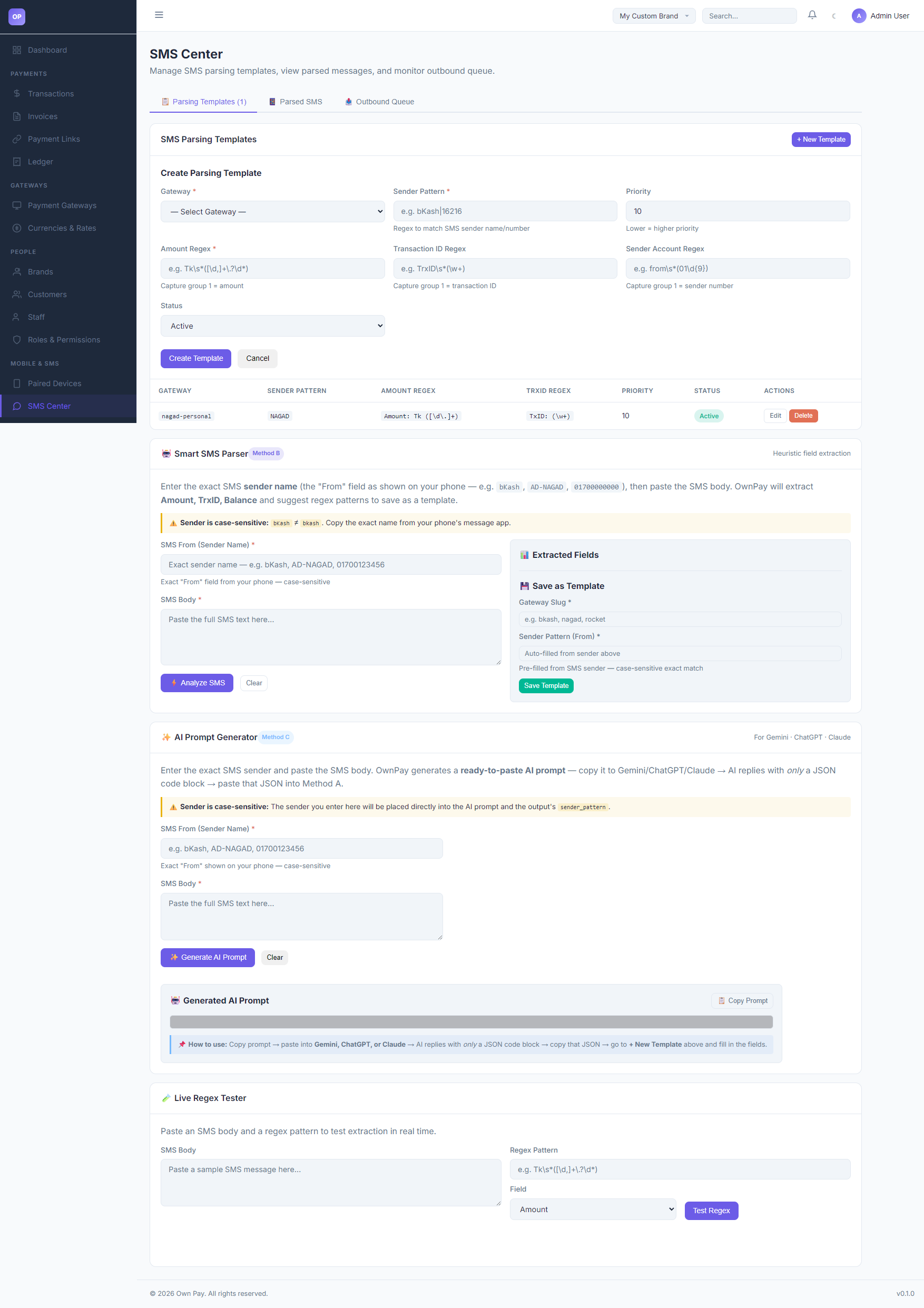Open the Status Active dropdown

(272, 326)
